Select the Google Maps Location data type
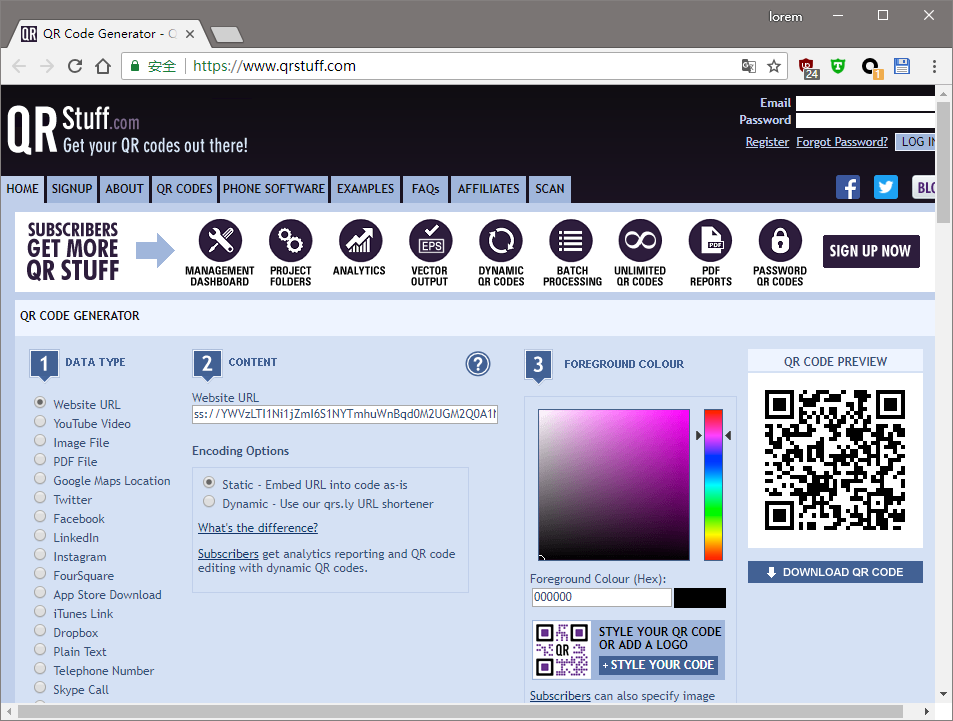953x721 pixels. pyautogui.click(x=40, y=478)
